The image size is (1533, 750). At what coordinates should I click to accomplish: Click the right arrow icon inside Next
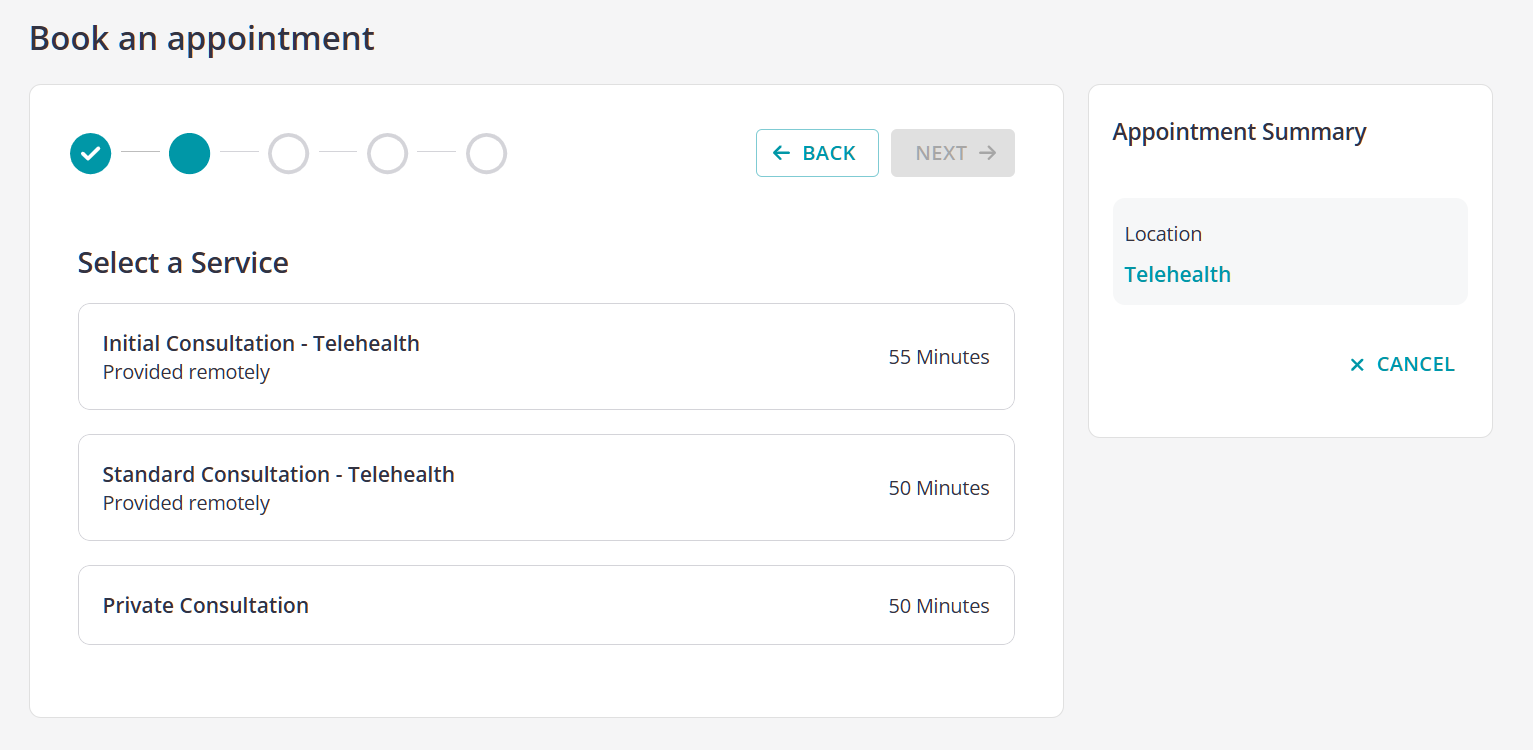988,153
